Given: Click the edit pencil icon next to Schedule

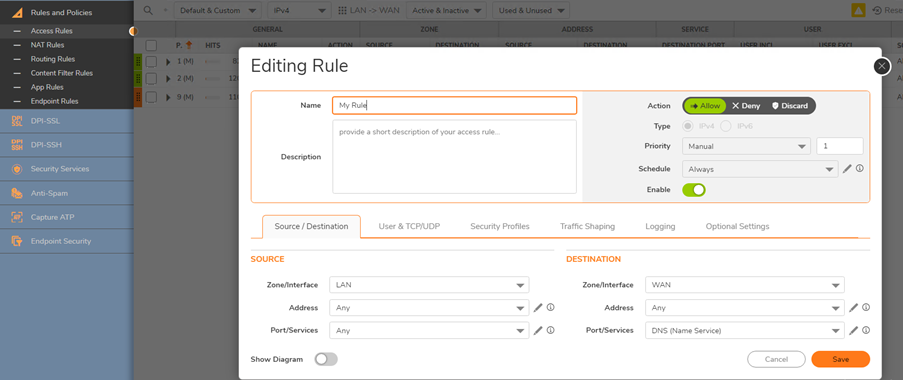Looking at the screenshot, I should pos(847,169).
